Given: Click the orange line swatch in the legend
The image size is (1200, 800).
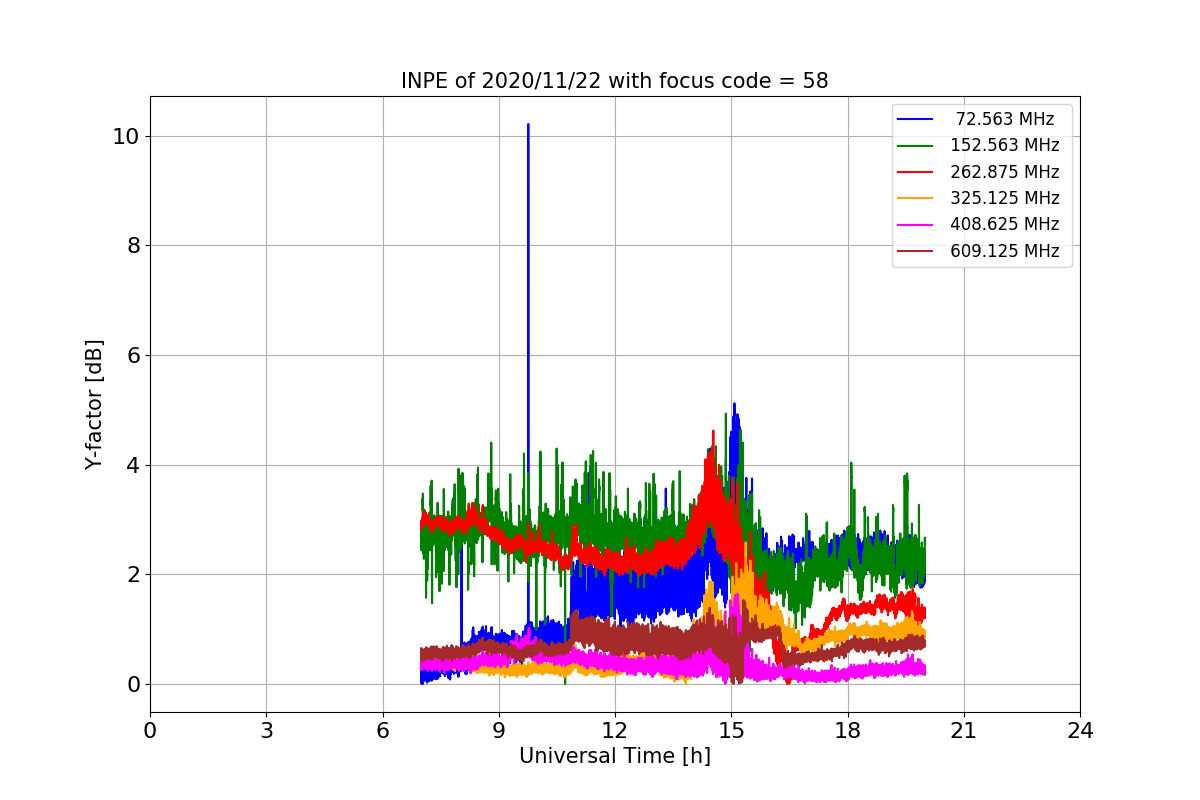Looking at the screenshot, I should click(915, 198).
